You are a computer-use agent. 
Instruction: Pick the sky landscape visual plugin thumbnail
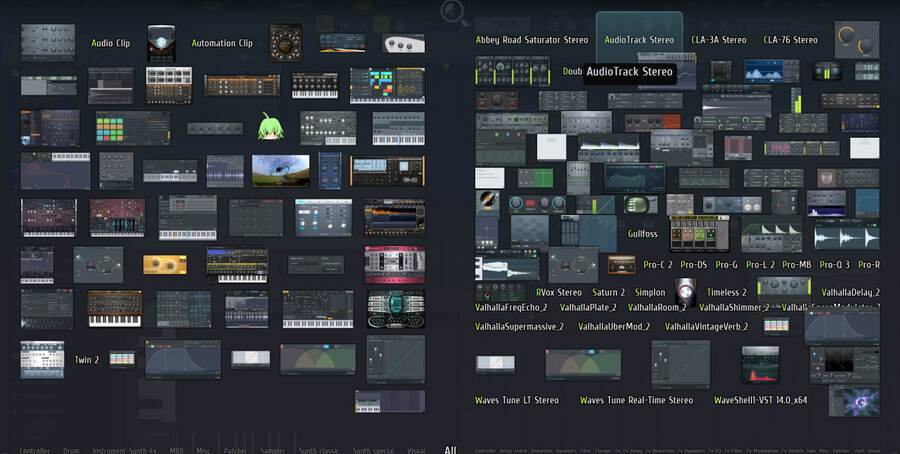(280, 170)
